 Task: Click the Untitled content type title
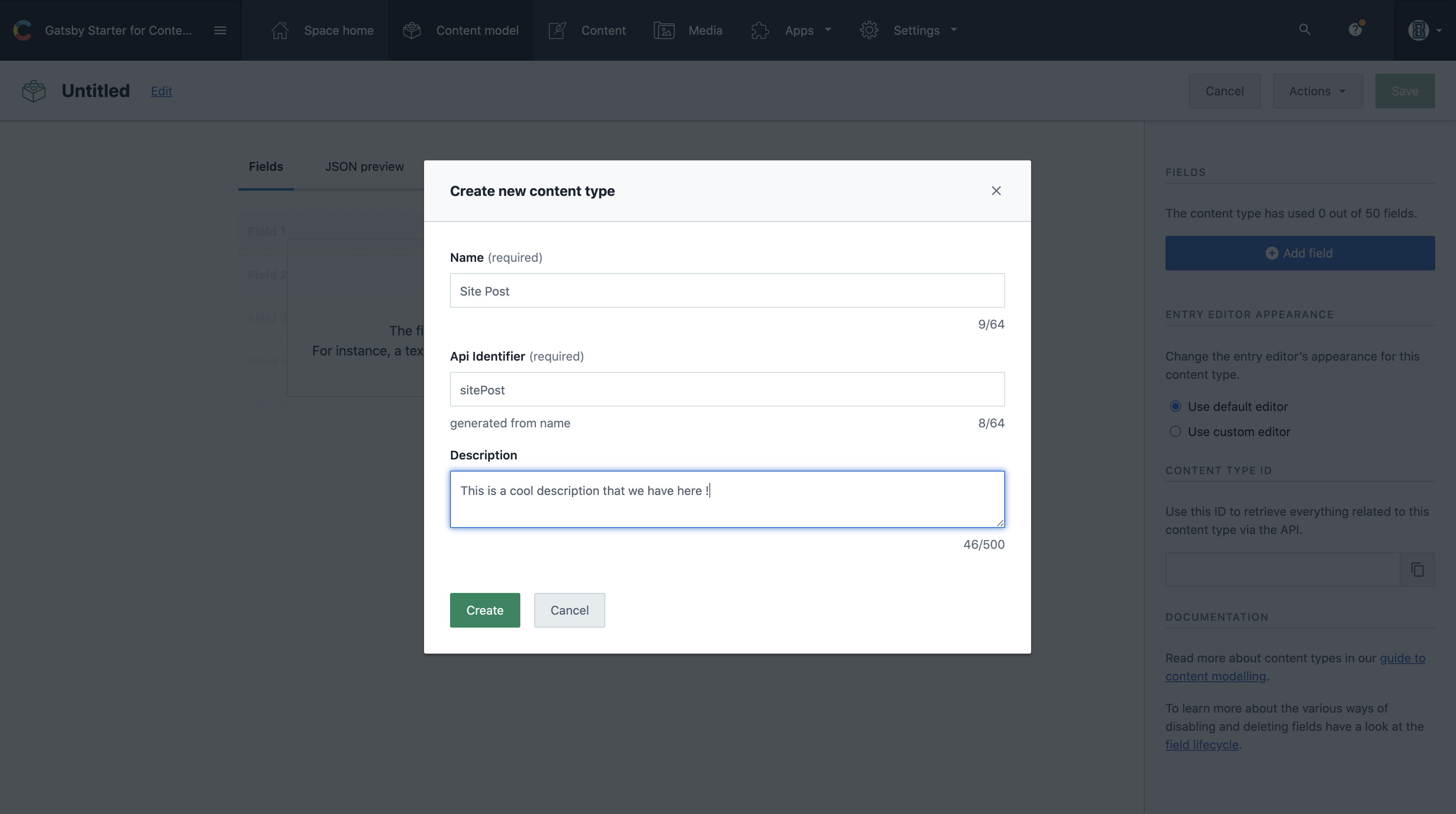(x=95, y=91)
